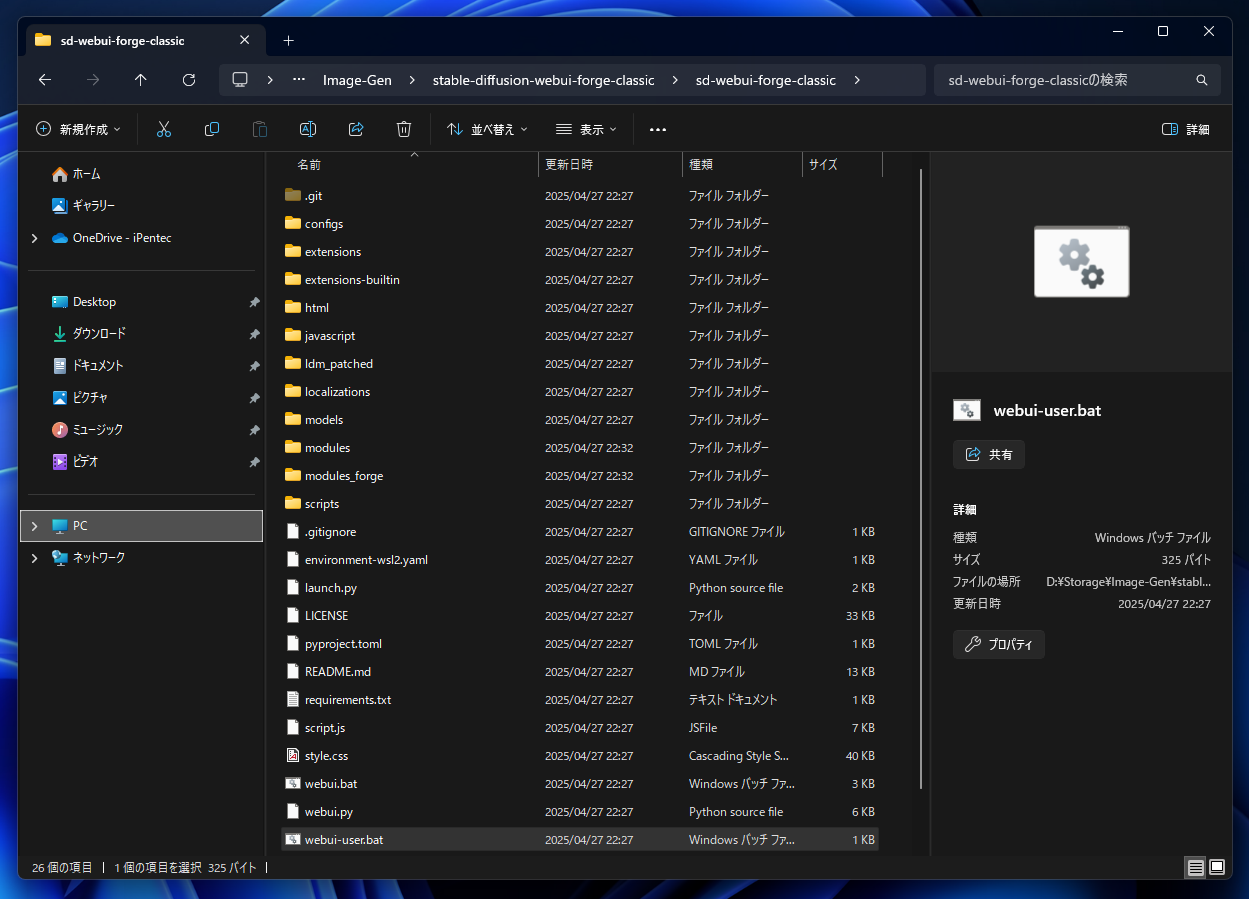Click the Refresh icon beside address bar
The height and width of the screenshot is (899, 1249).
pyautogui.click(x=189, y=80)
